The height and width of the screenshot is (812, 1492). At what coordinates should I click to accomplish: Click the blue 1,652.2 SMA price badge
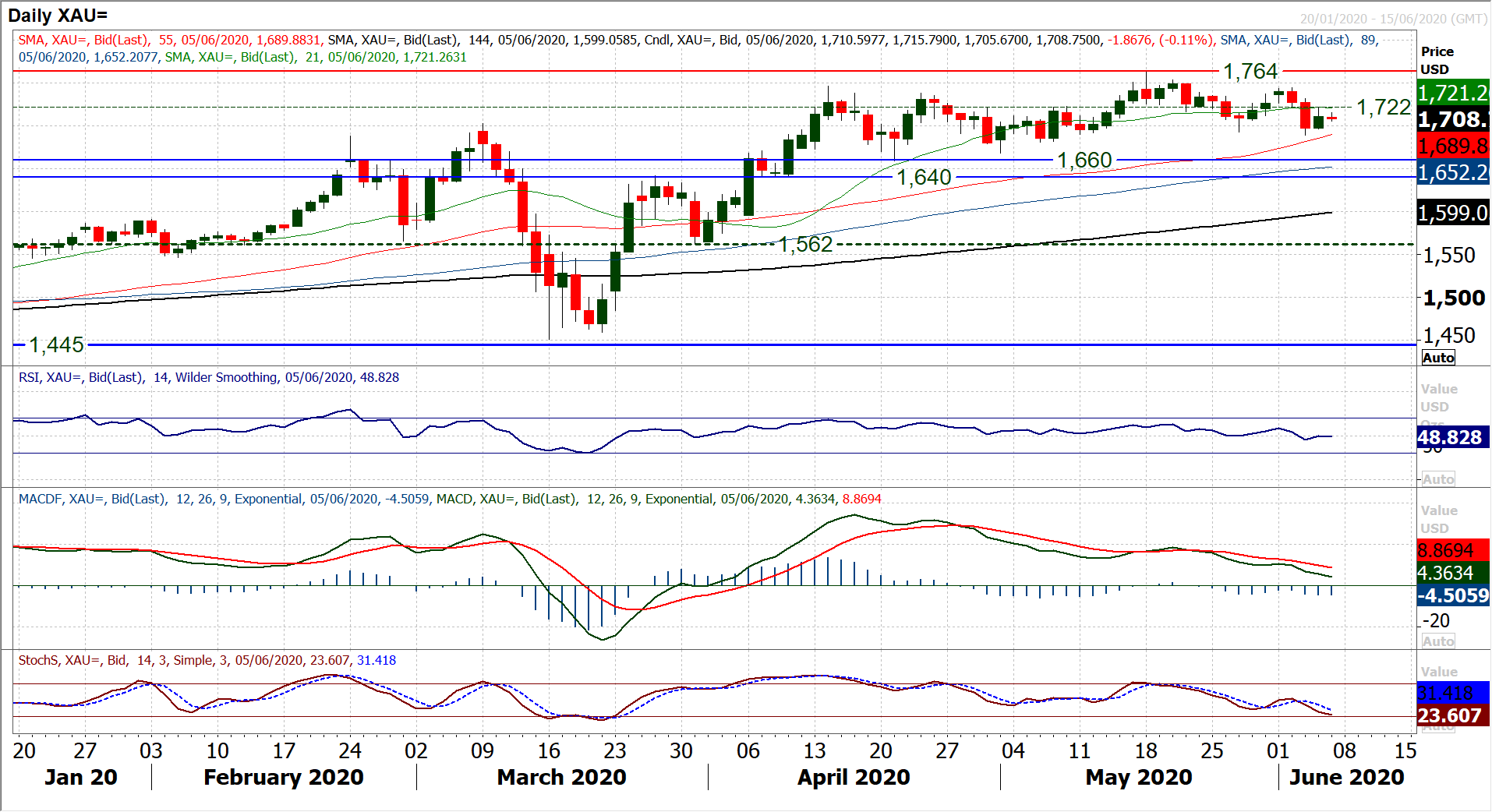[x=1453, y=172]
